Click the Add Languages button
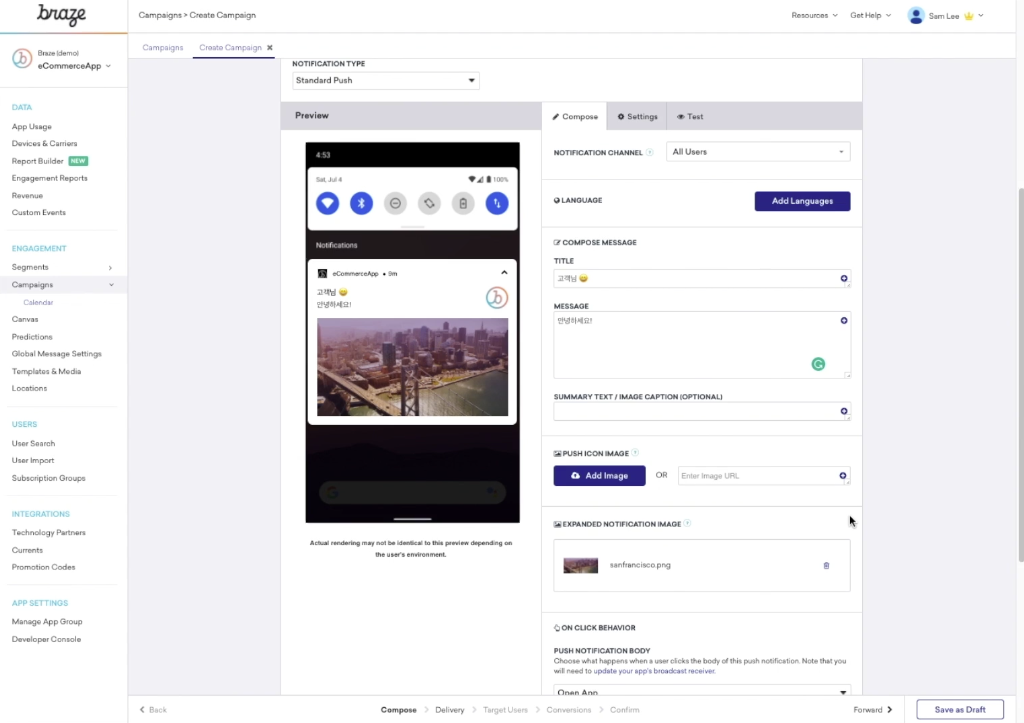Image resolution: width=1024 pixels, height=723 pixels. click(x=802, y=201)
